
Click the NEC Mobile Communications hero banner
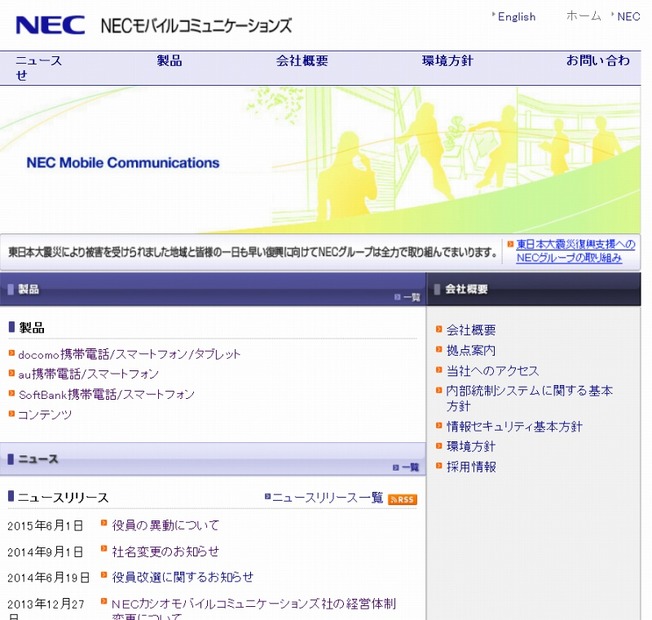tap(320, 160)
